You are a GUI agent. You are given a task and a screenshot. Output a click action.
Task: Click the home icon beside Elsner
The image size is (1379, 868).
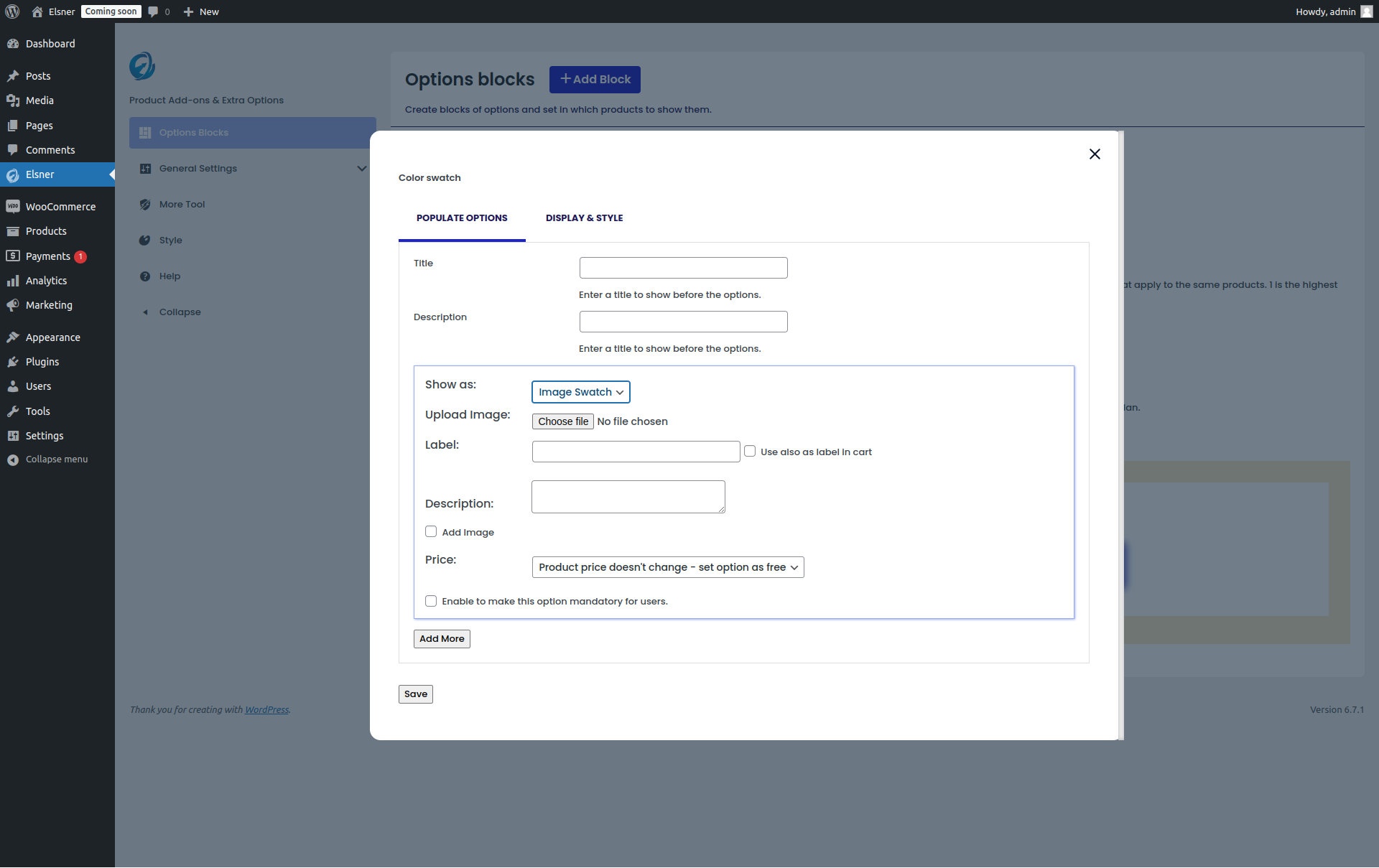(37, 11)
